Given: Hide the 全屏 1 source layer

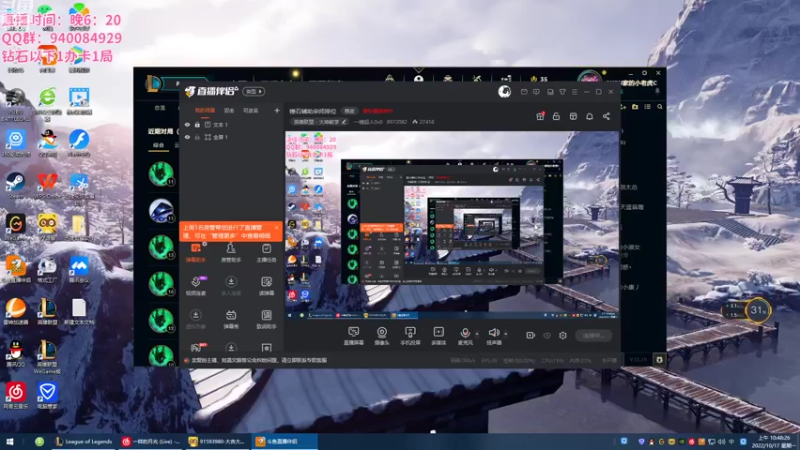Looking at the screenshot, I should point(187,137).
